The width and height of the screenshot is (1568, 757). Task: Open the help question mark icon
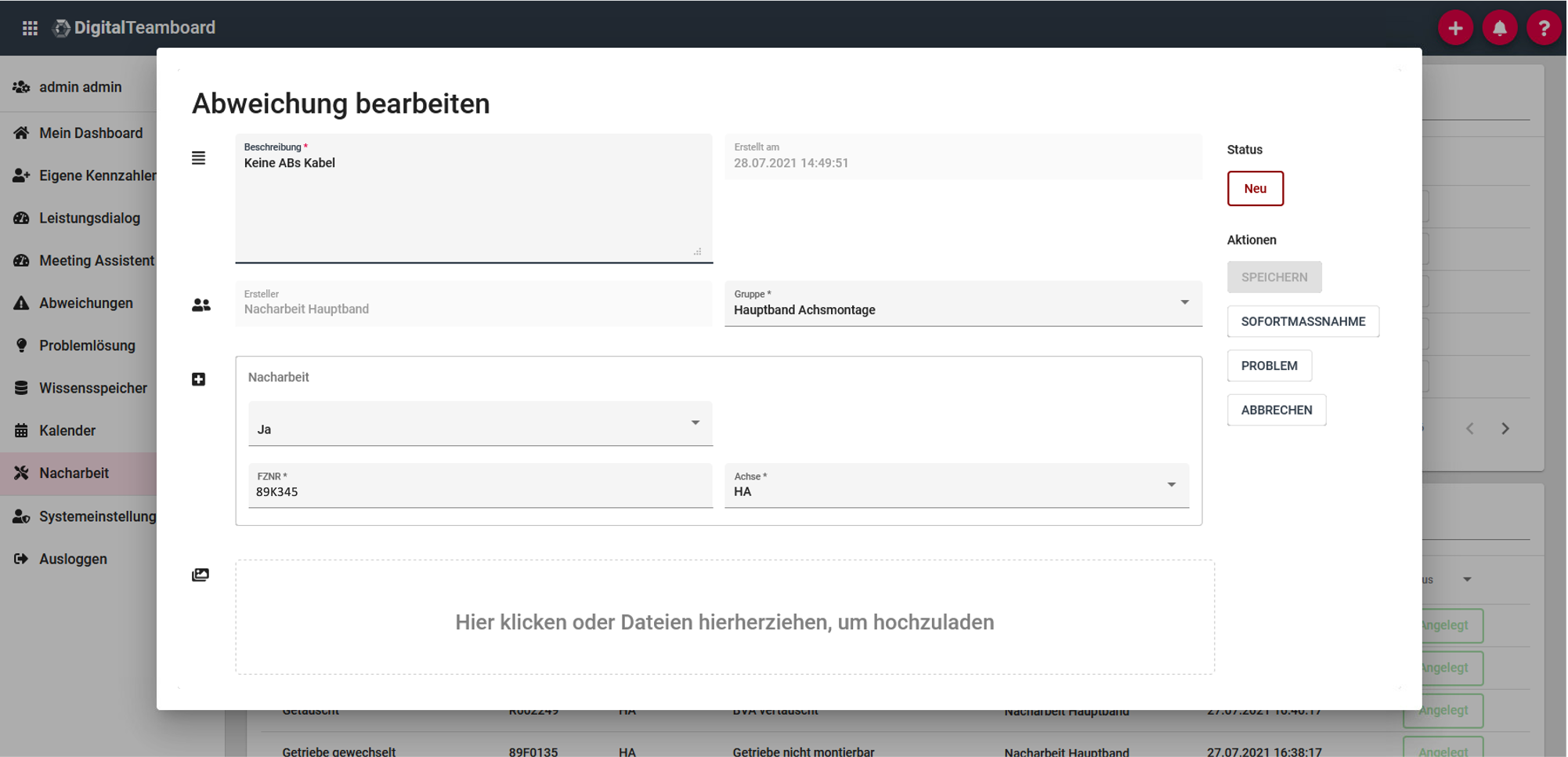click(x=1544, y=28)
